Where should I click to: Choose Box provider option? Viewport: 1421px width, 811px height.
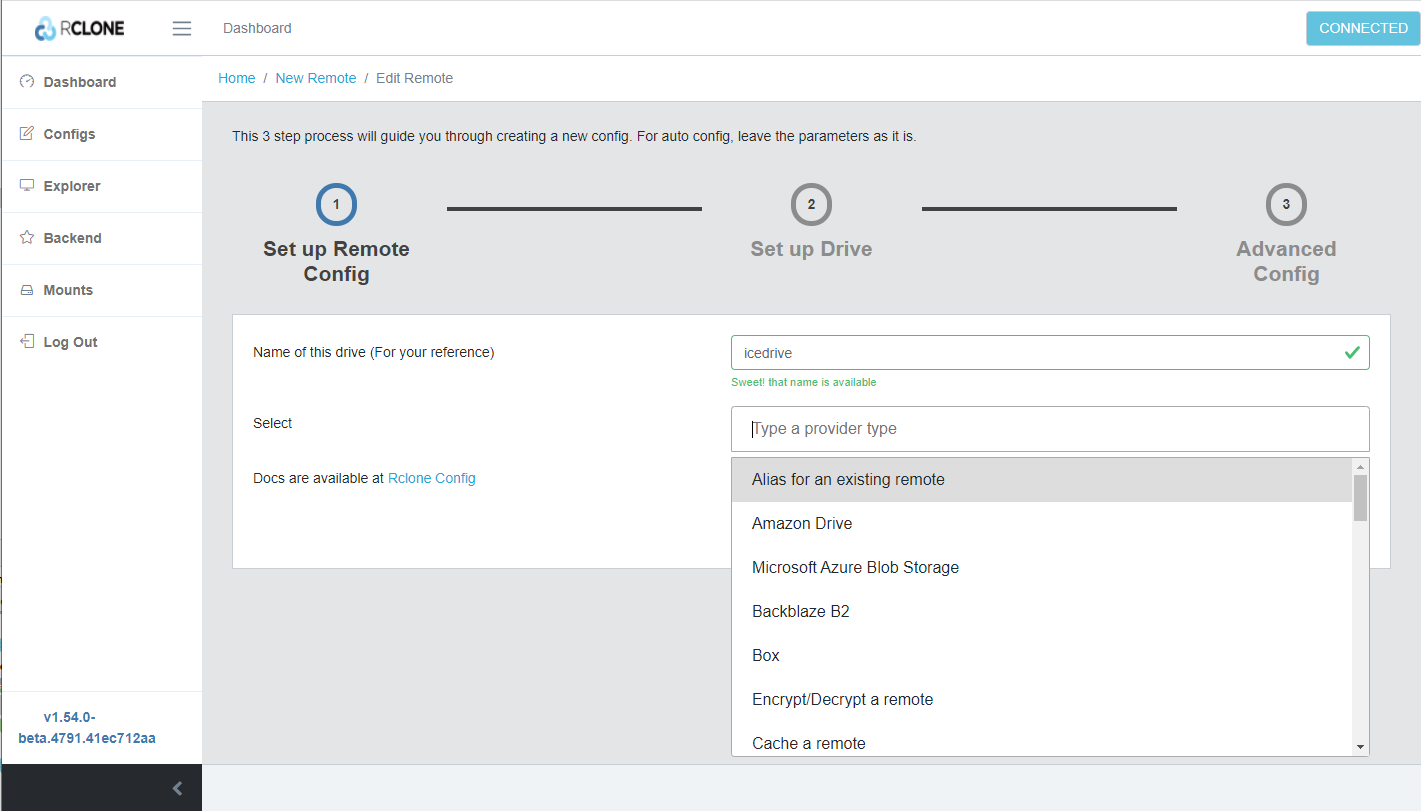1042,656
